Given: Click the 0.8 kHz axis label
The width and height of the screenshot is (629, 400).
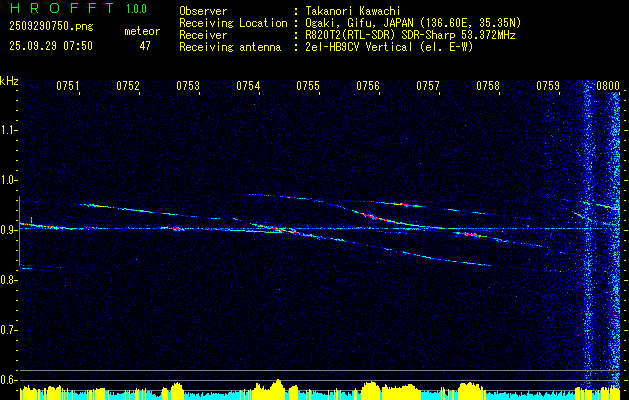Looking at the screenshot, I should pyautogui.click(x=8, y=280).
